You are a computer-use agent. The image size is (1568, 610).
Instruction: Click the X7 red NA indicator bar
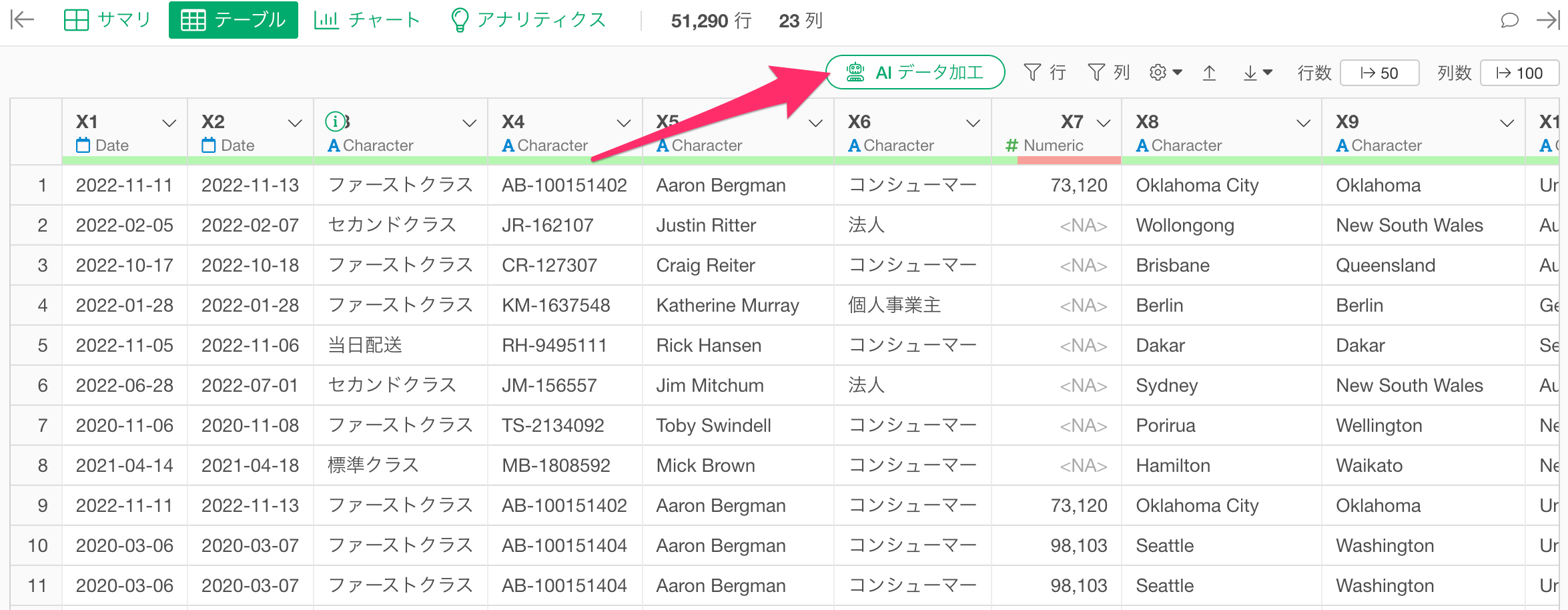point(1069,160)
